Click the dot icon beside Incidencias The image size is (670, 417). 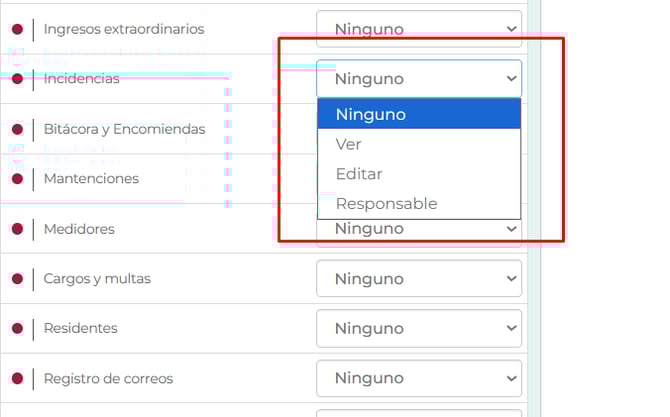[x=17, y=79]
